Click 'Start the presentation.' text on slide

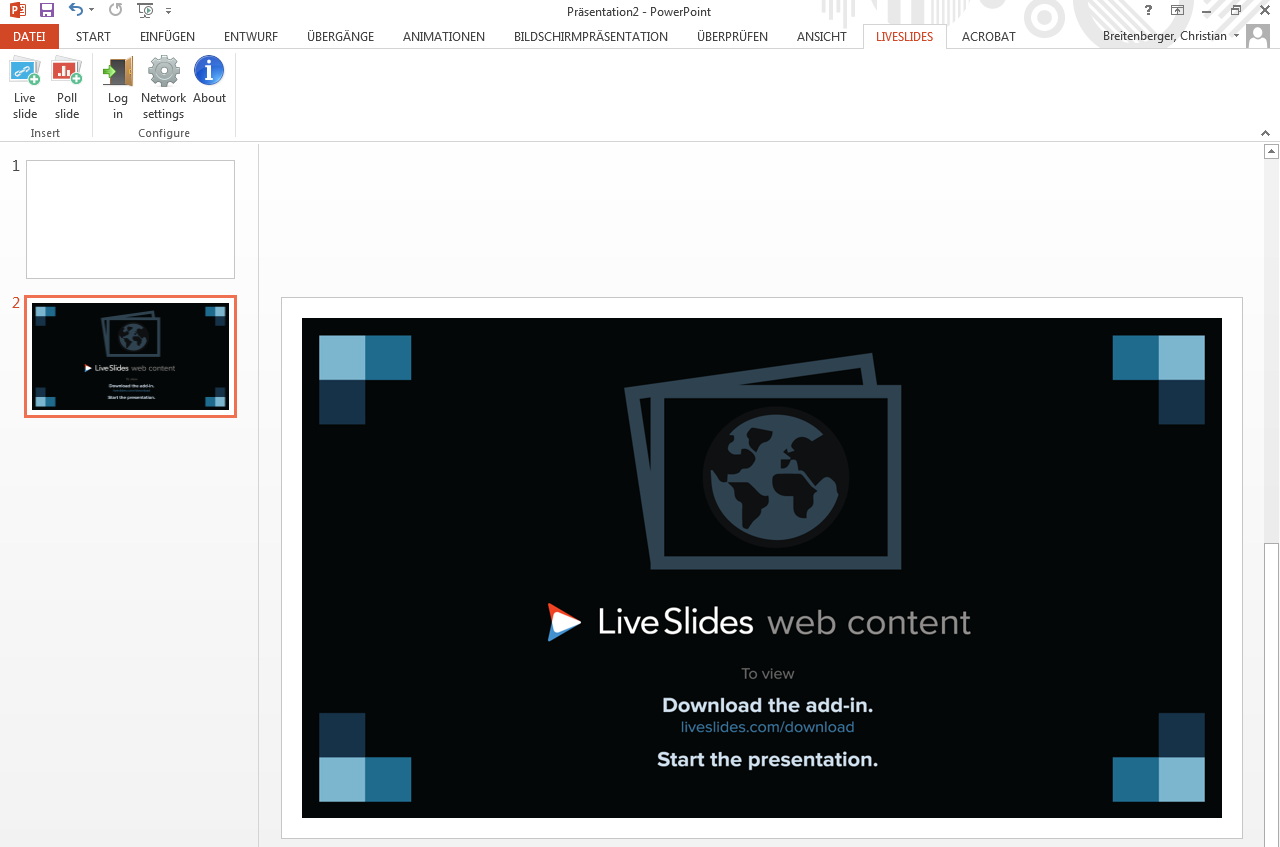click(x=767, y=759)
